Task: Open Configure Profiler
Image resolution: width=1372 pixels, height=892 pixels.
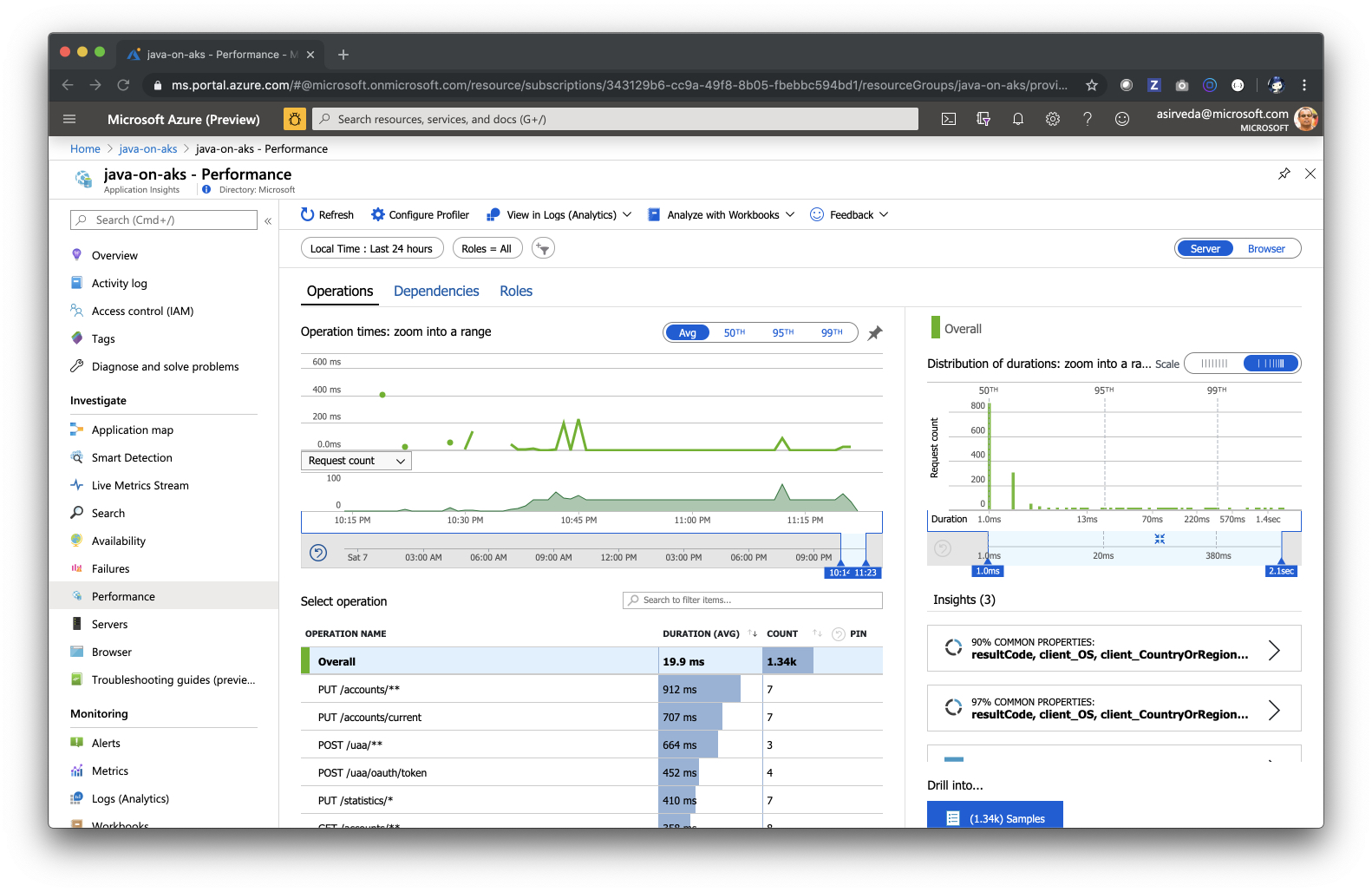Action: point(420,214)
